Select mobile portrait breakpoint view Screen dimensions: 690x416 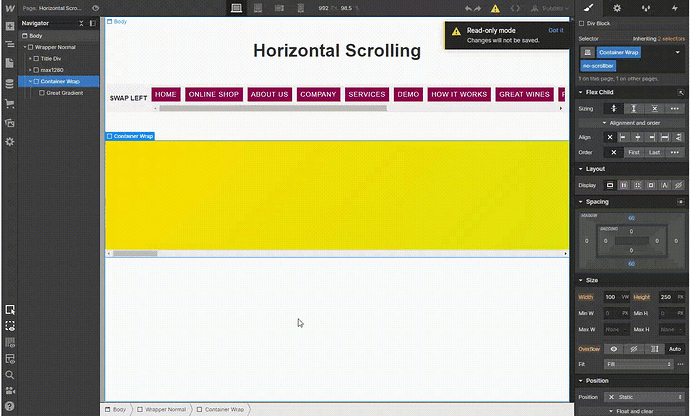pyautogui.click(x=301, y=8)
